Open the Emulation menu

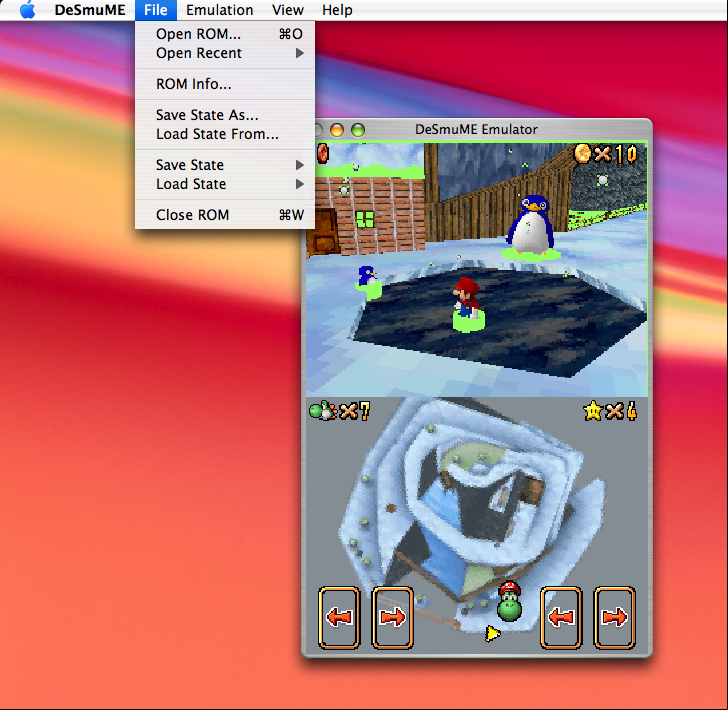(219, 10)
